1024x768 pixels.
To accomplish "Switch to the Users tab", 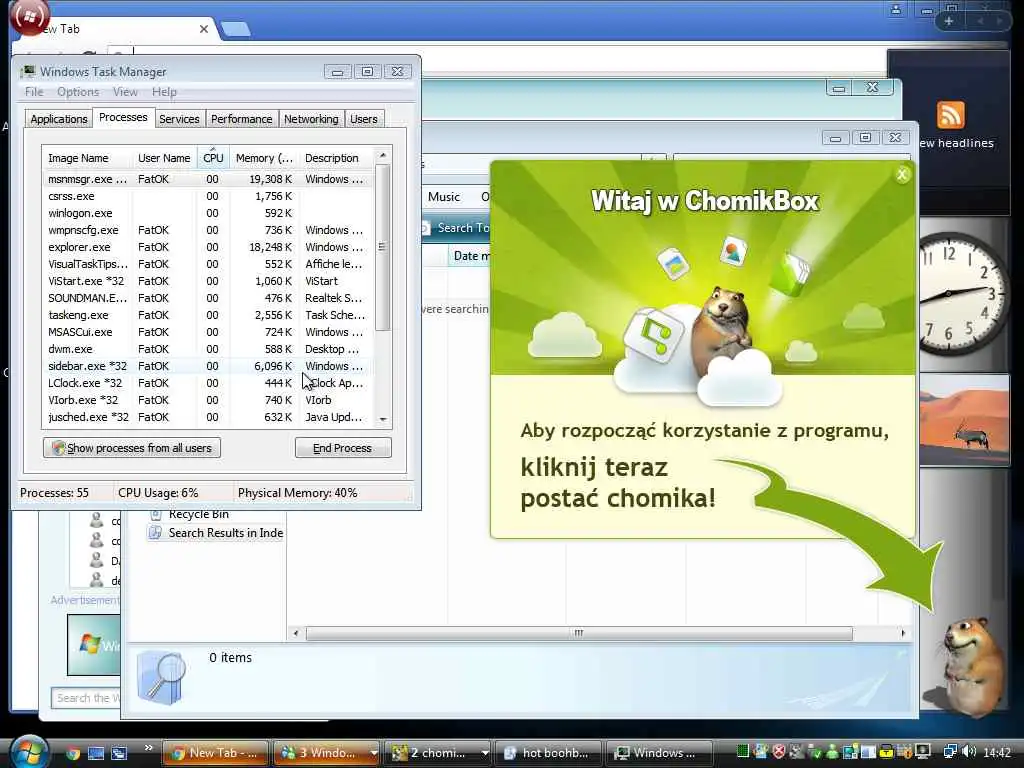I will 364,119.
